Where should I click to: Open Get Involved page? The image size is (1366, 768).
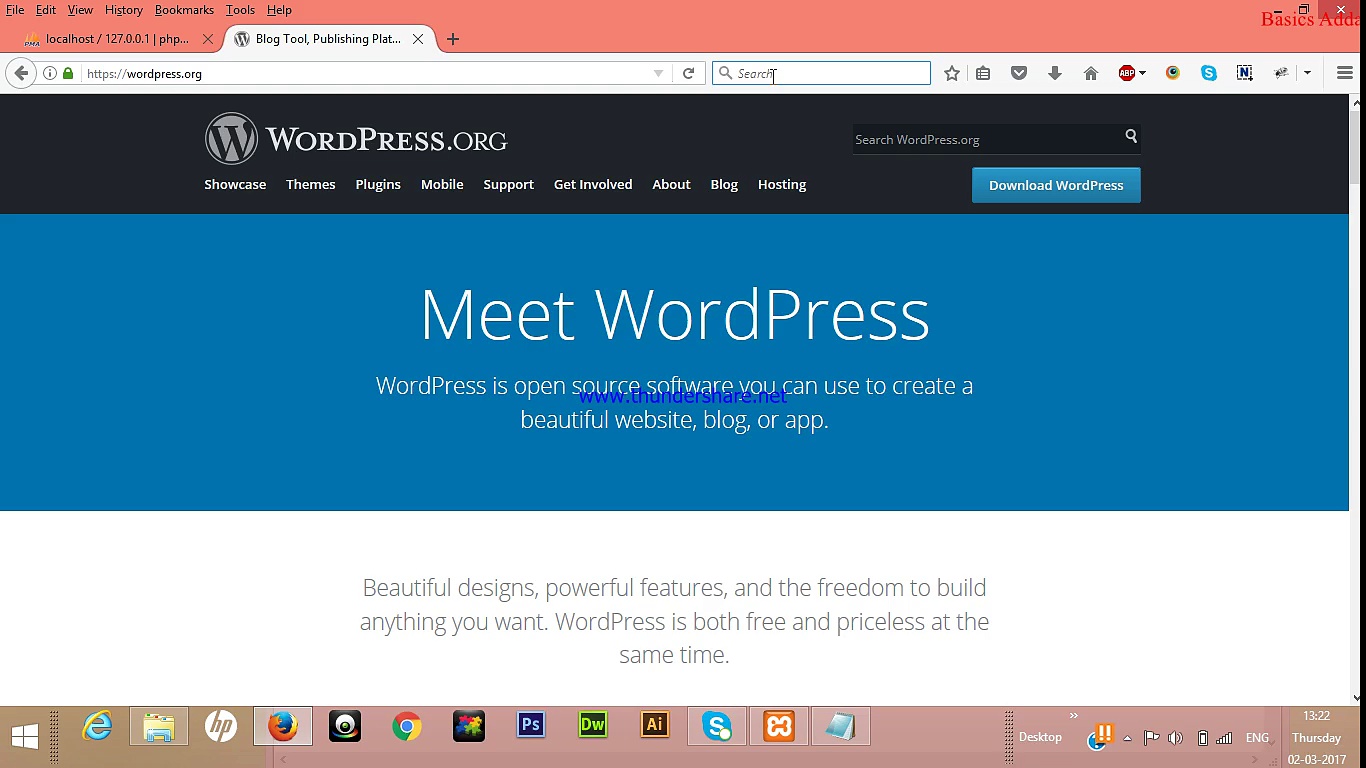(x=593, y=184)
